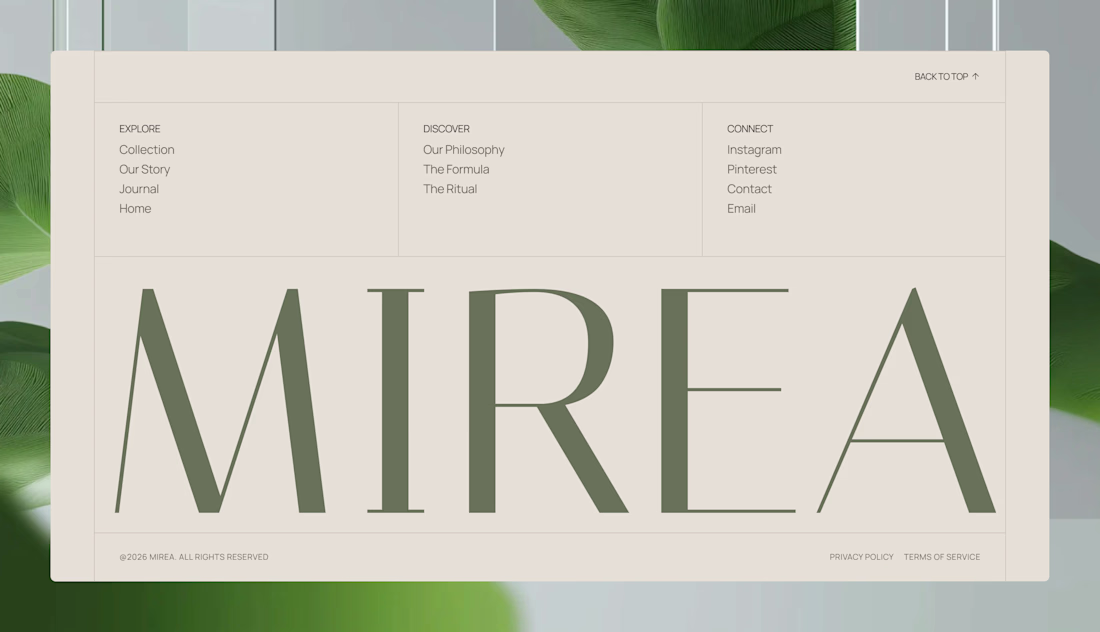Go to Our Story page
The width and height of the screenshot is (1100, 632).
click(145, 169)
